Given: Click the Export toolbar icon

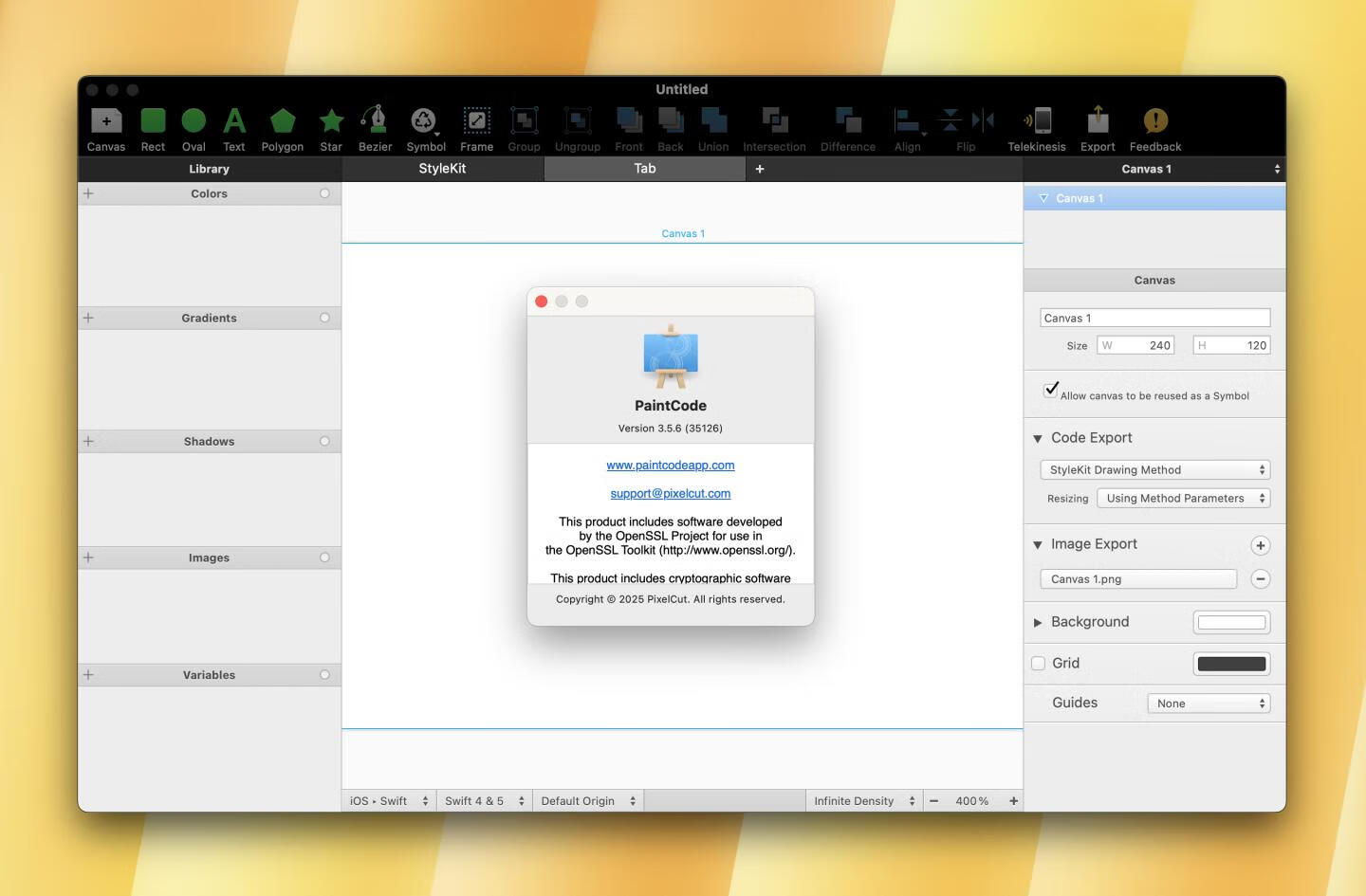Looking at the screenshot, I should click(1097, 121).
